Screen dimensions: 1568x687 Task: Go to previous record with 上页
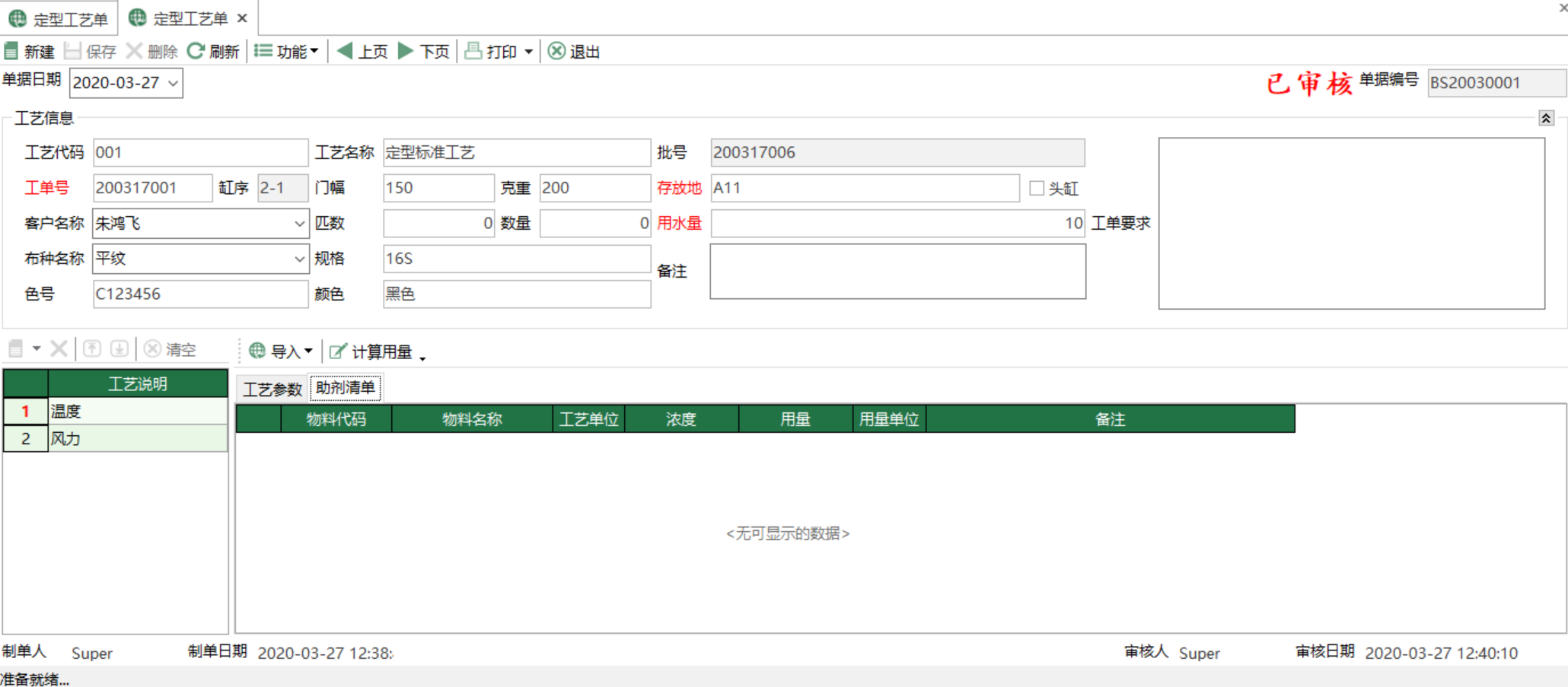362,52
